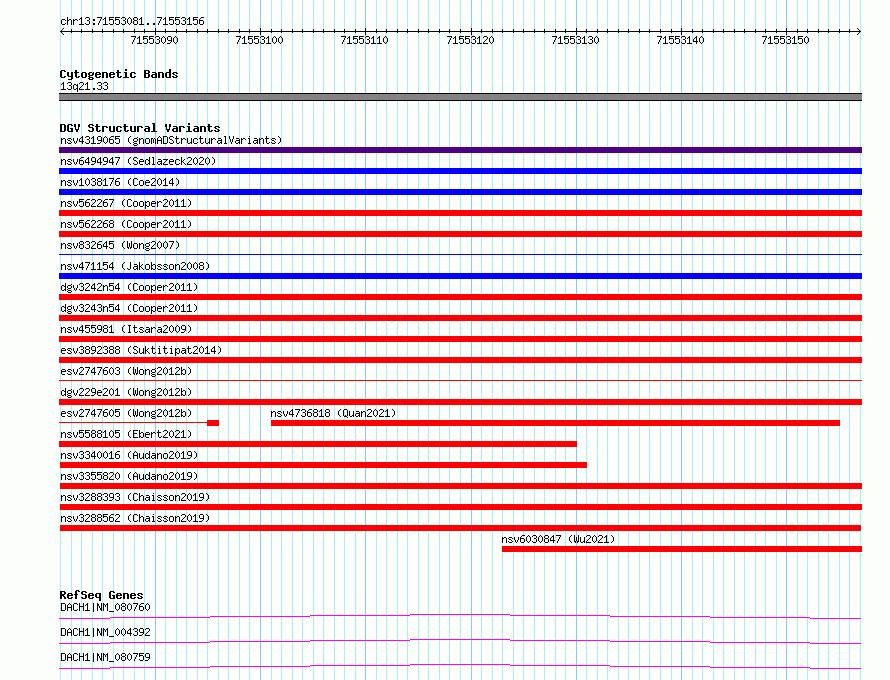The height and width of the screenshot is (680, 890).
Task: Open nsv5588105 (Ebert2021) label
Action: tap(126, 434)
